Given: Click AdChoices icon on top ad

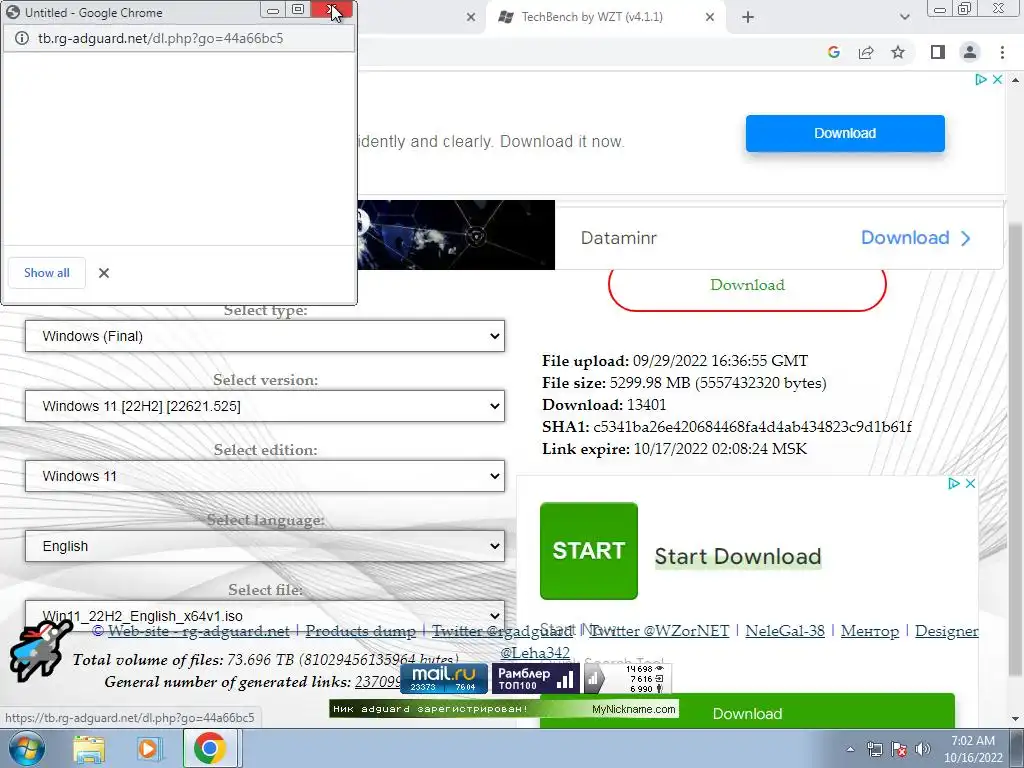Looking at the screenshot, I should point(980,80).
